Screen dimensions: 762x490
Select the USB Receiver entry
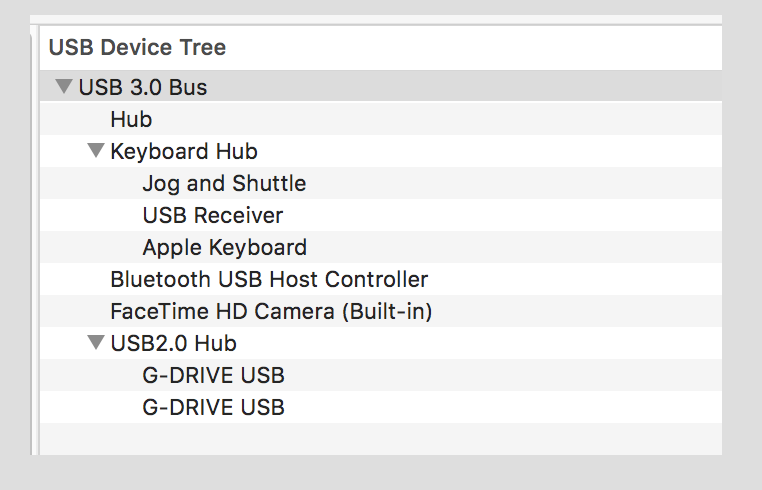pyautogui.click(x=213, y=215)
